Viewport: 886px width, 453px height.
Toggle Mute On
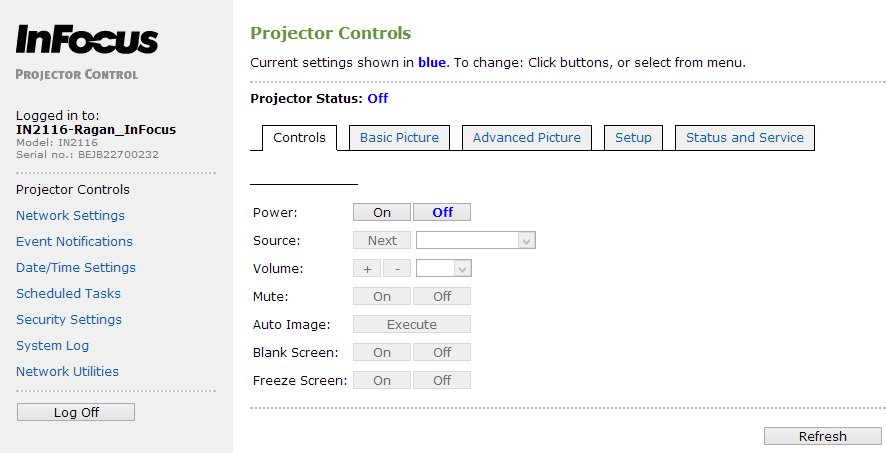(382, 296)
